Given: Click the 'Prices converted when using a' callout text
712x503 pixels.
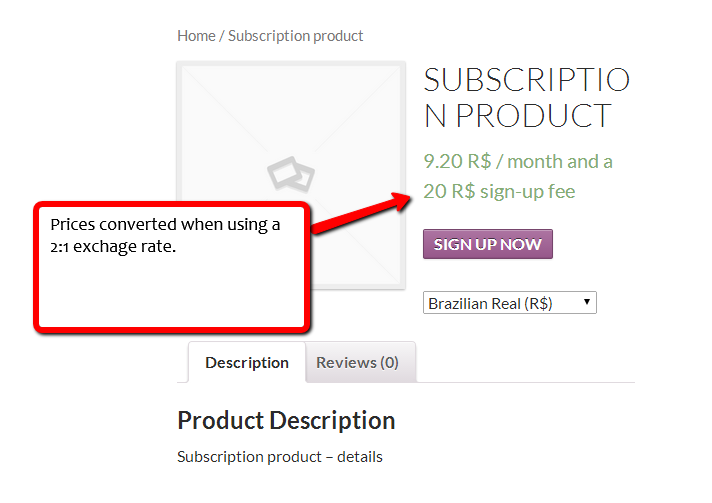Looking at the screenshot, I should 165,224.
